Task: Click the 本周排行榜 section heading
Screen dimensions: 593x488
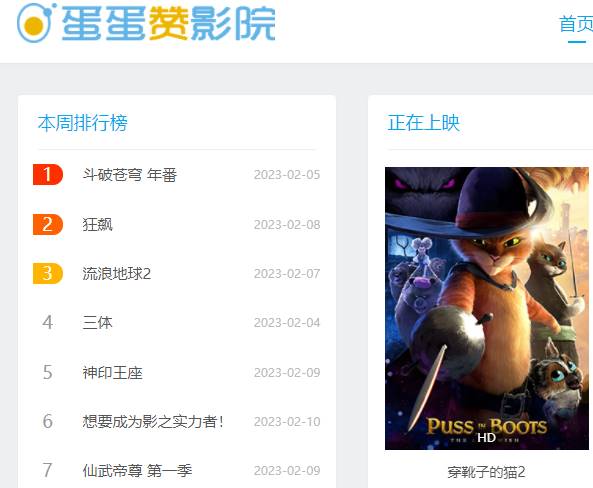Action: click(83, 123)
